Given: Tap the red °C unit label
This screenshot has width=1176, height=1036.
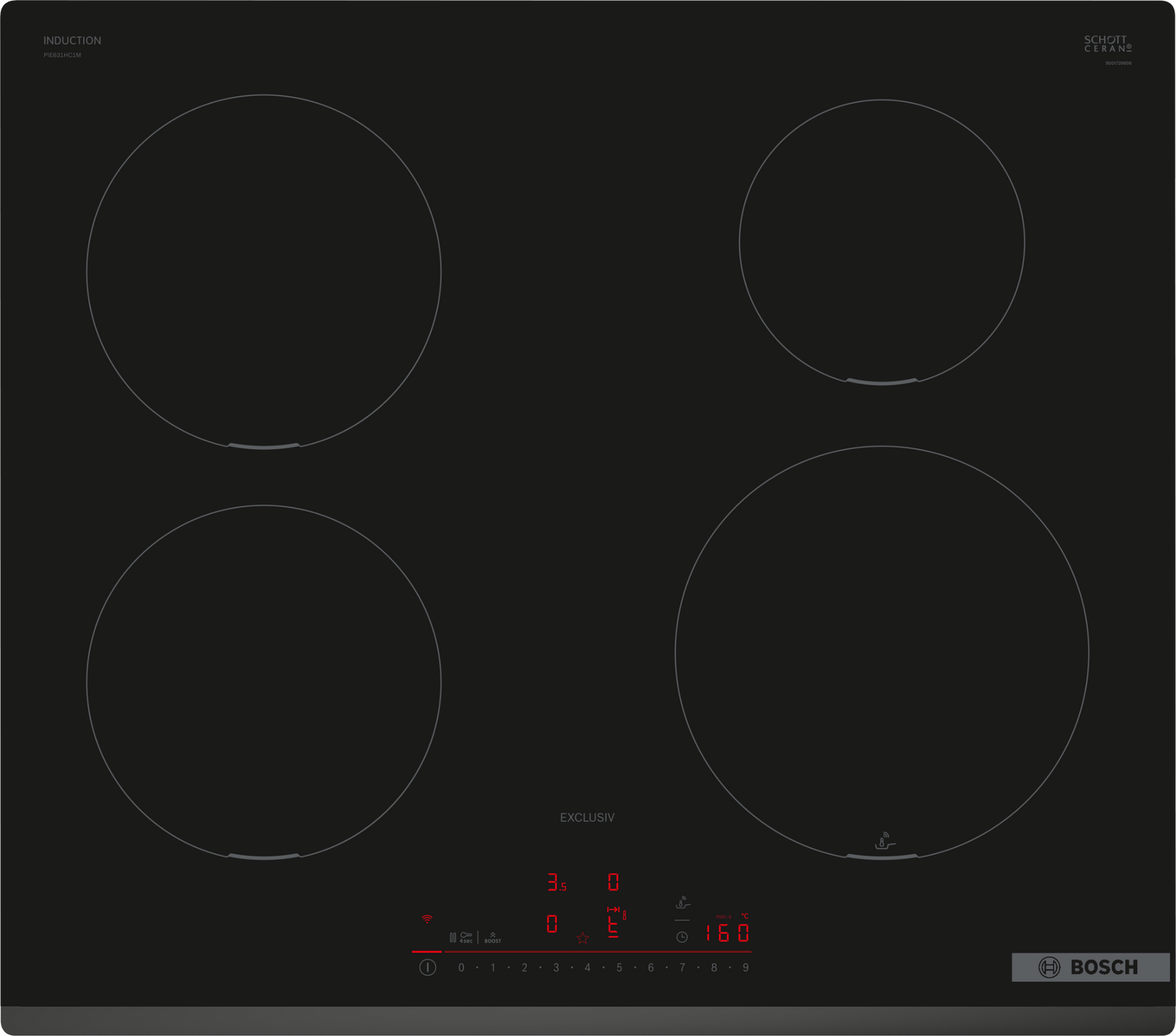Looking at the screenshot, I should (745, 916).
